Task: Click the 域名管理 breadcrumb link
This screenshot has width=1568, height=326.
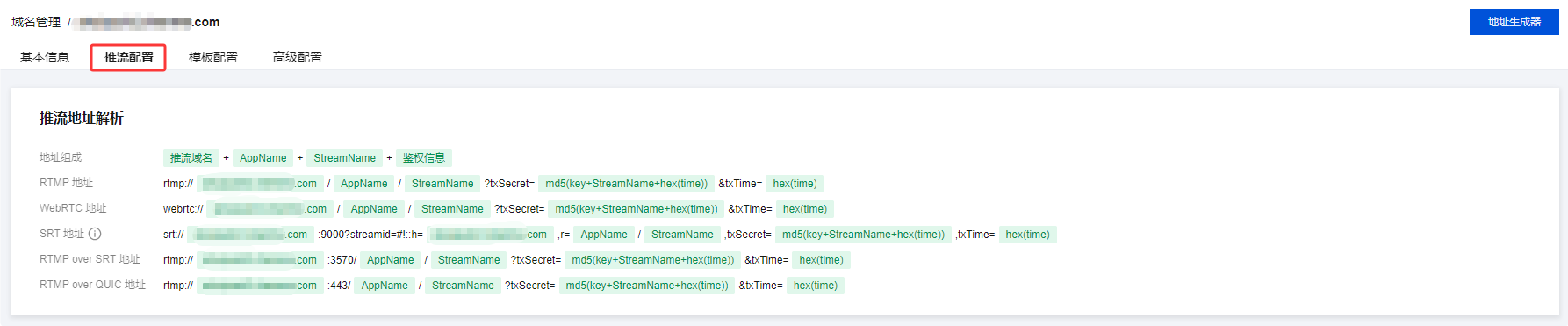Action: [x=36, y=22]
